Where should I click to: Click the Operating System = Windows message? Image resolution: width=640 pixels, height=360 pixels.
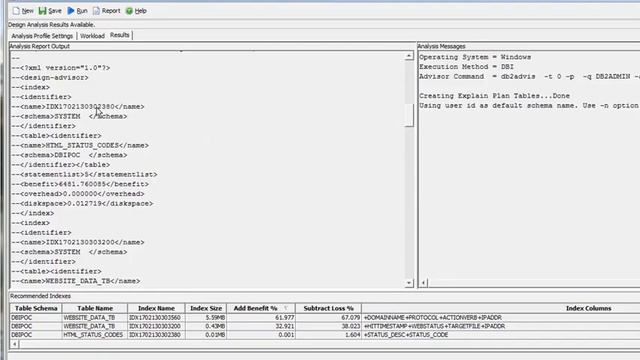tap(475, 57)
